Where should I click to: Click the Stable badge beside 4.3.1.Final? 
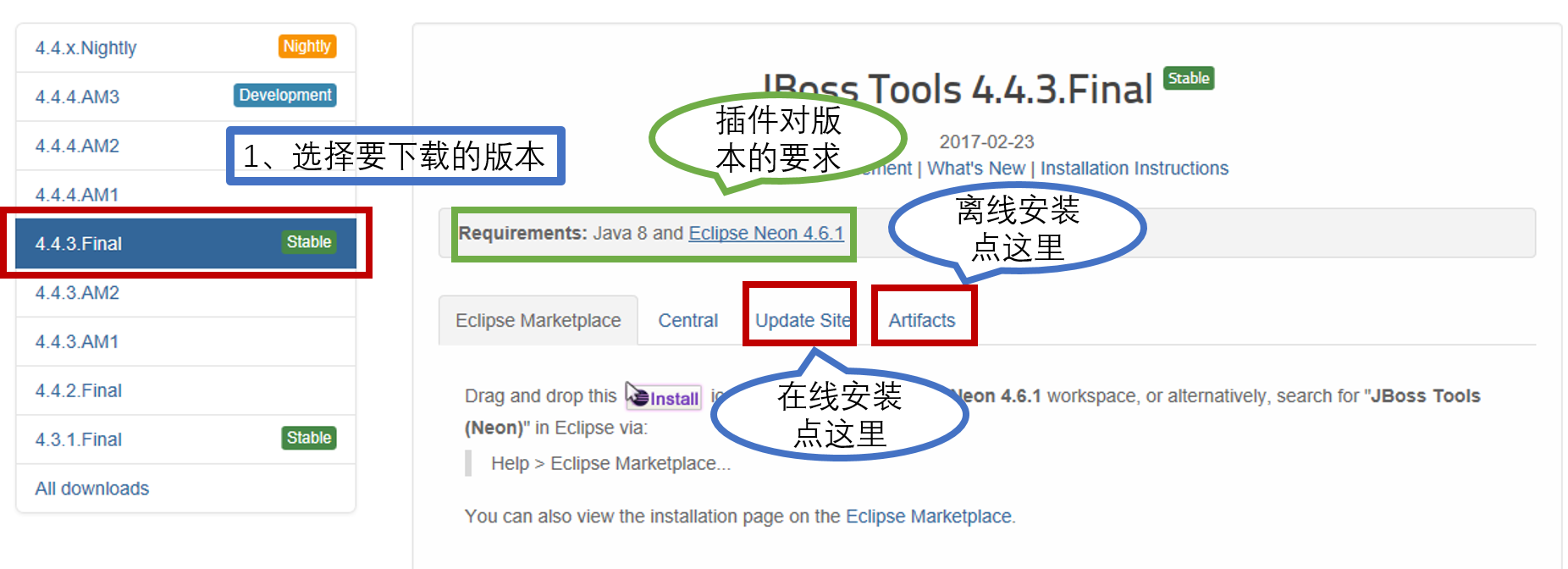click(x=309, y=438)
